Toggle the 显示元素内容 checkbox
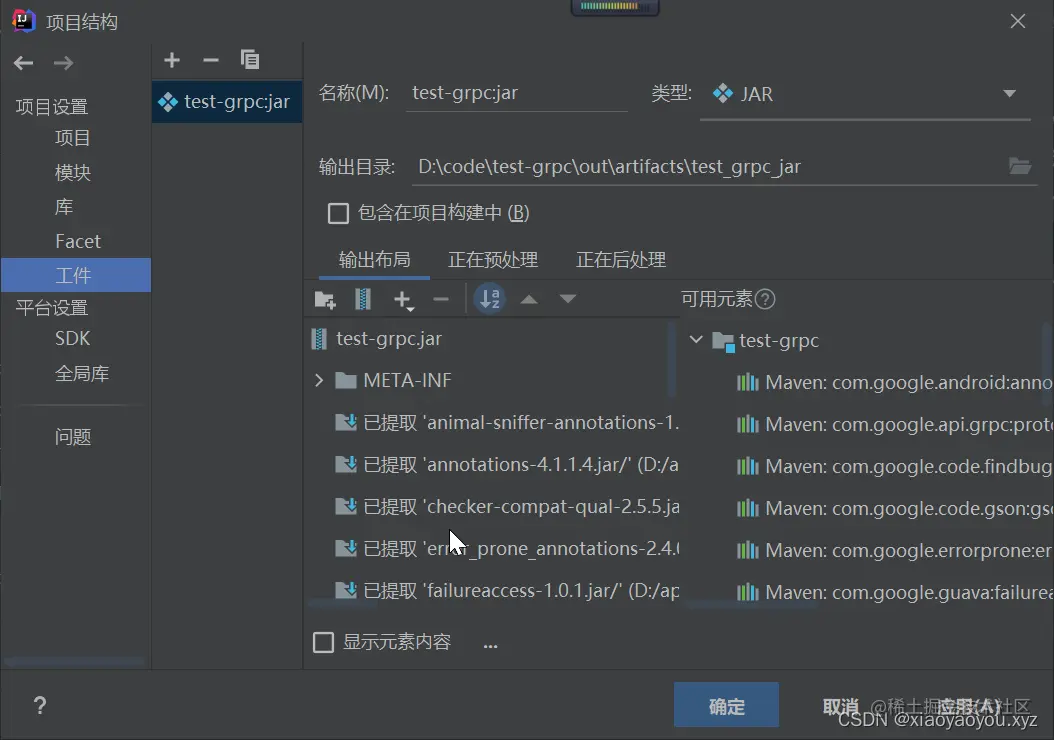The width and height of the screenshot is (1054, 740). point(323,641)
